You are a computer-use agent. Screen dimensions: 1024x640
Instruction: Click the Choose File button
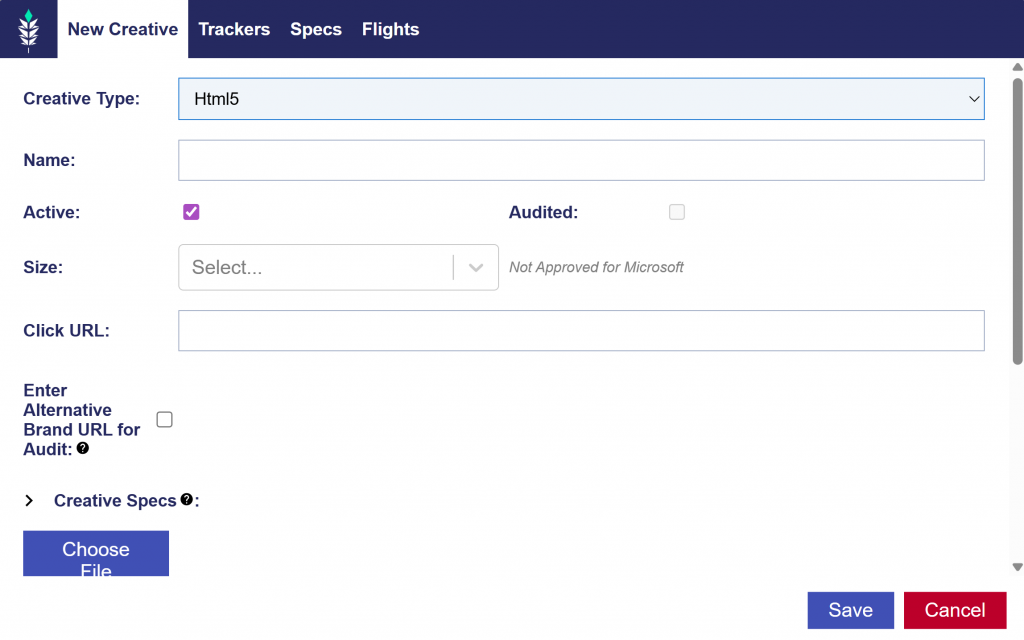point(96,554)
